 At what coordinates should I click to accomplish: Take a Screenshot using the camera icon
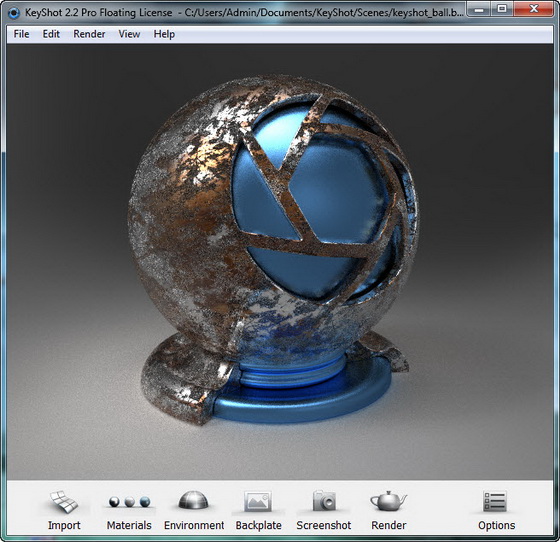click(324, 501)
